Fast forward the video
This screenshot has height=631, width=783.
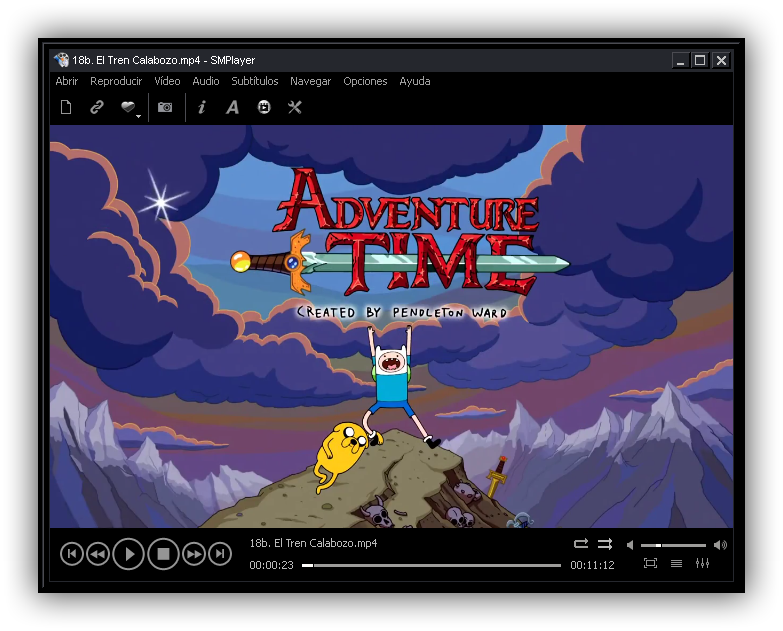click(x=194, y=554)
